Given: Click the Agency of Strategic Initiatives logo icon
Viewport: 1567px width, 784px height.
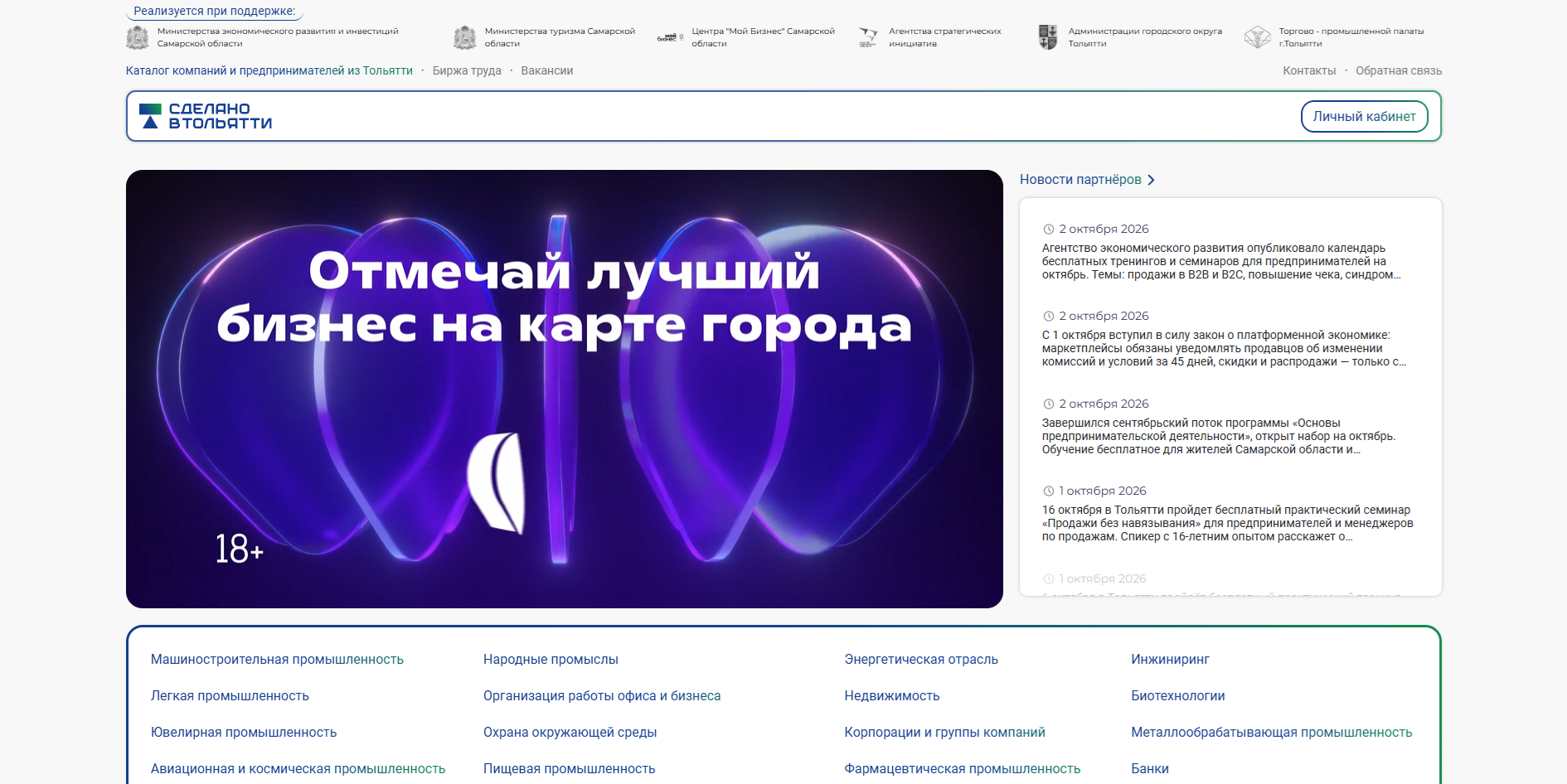Looking at the screenshot, I should 868,37.
